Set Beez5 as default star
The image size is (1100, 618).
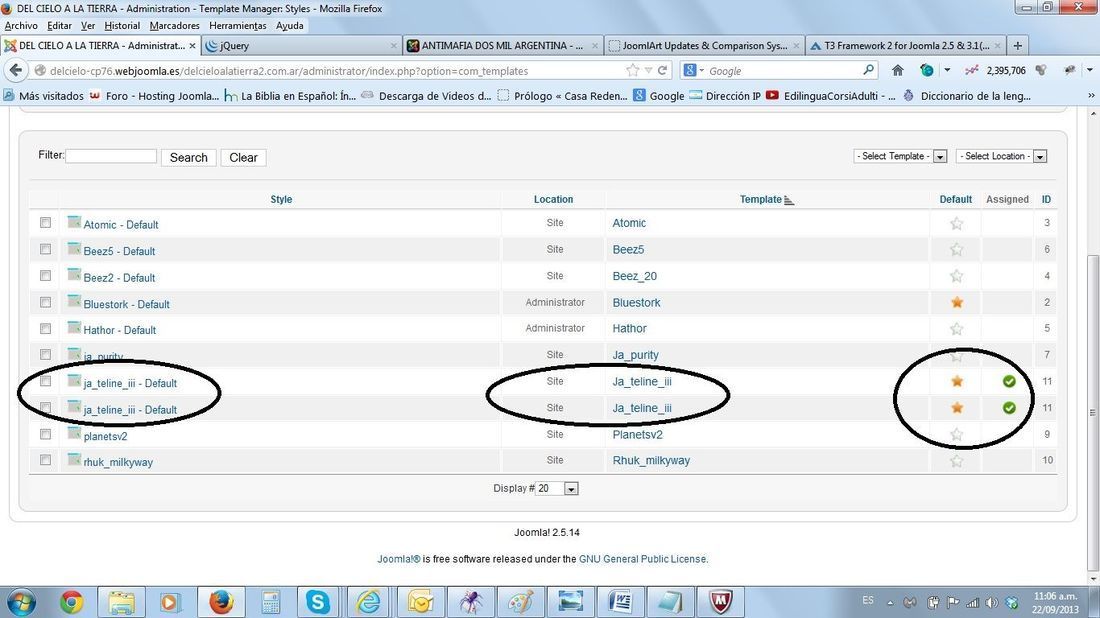956,250
